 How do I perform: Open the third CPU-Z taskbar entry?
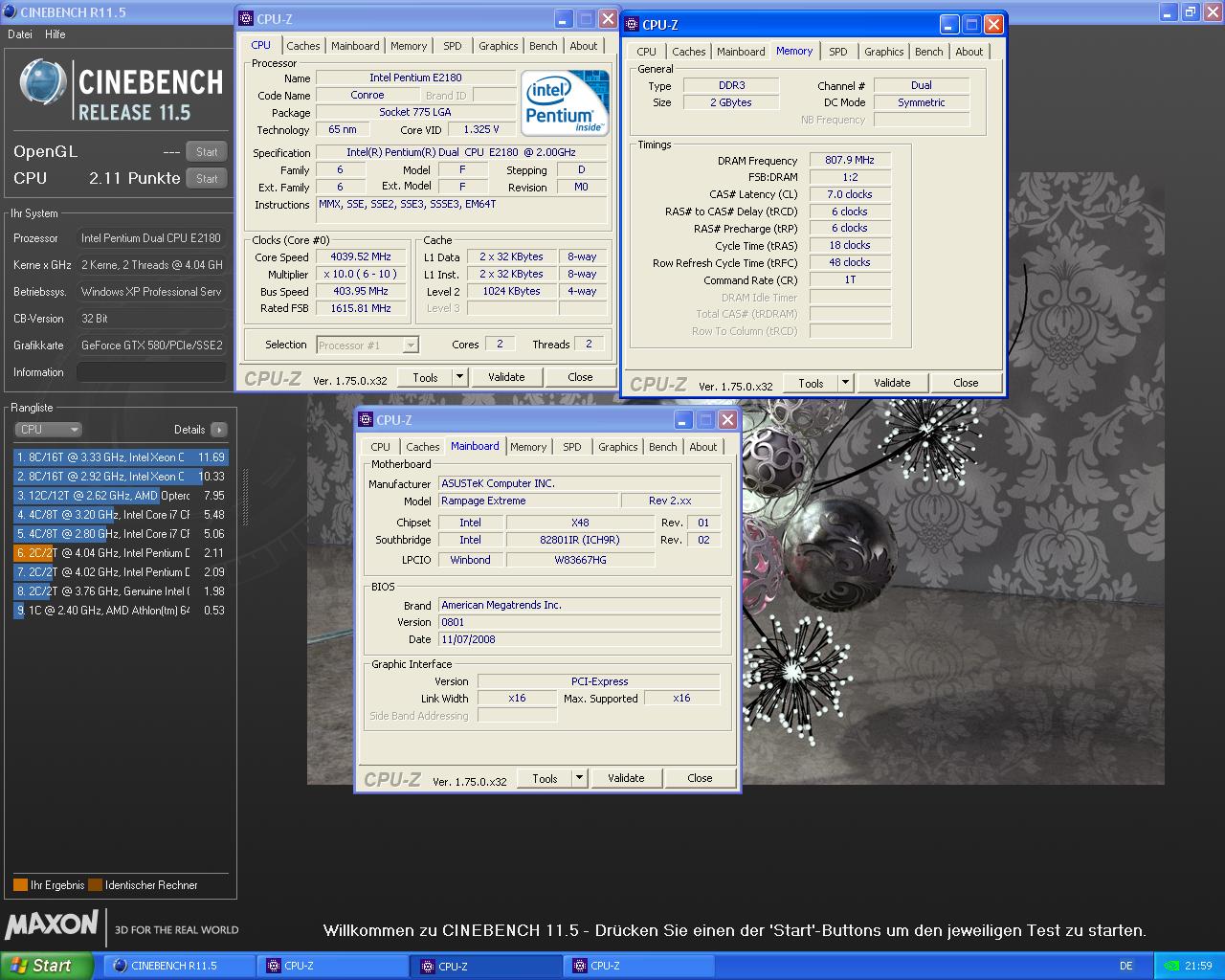(638, 966)
